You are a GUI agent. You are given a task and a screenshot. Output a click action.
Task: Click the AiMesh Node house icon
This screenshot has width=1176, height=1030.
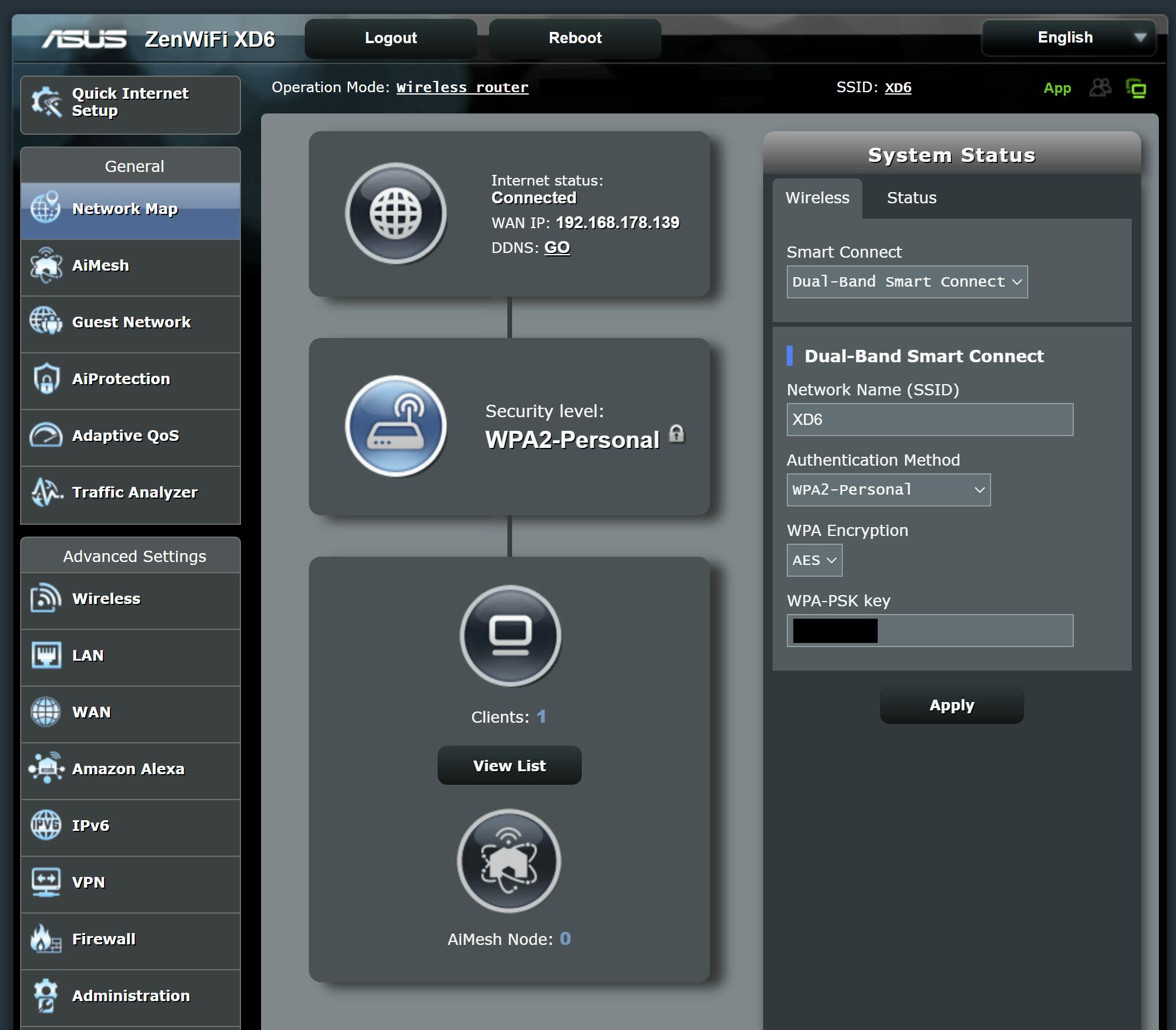(x=509, y=860)
